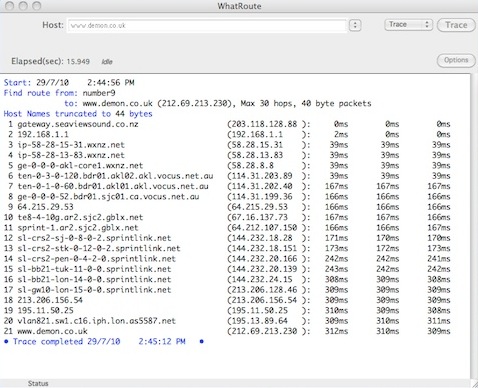This screenshot has width=478, height=388.
Task: Click the 2ms latency in hop 2
Action: 341,134
